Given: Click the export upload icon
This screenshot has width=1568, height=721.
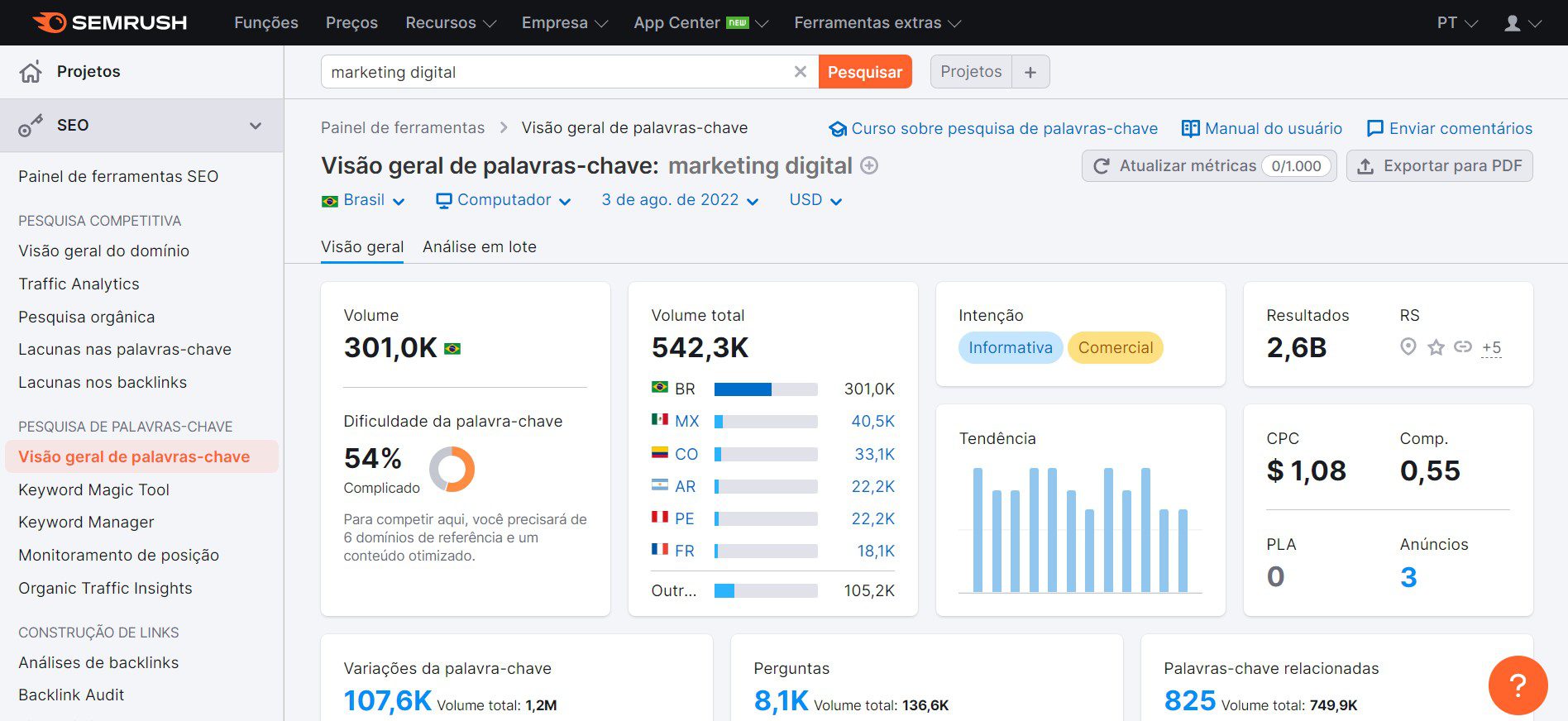Looking at the screenshot, I should click(x=1365, y=166).
